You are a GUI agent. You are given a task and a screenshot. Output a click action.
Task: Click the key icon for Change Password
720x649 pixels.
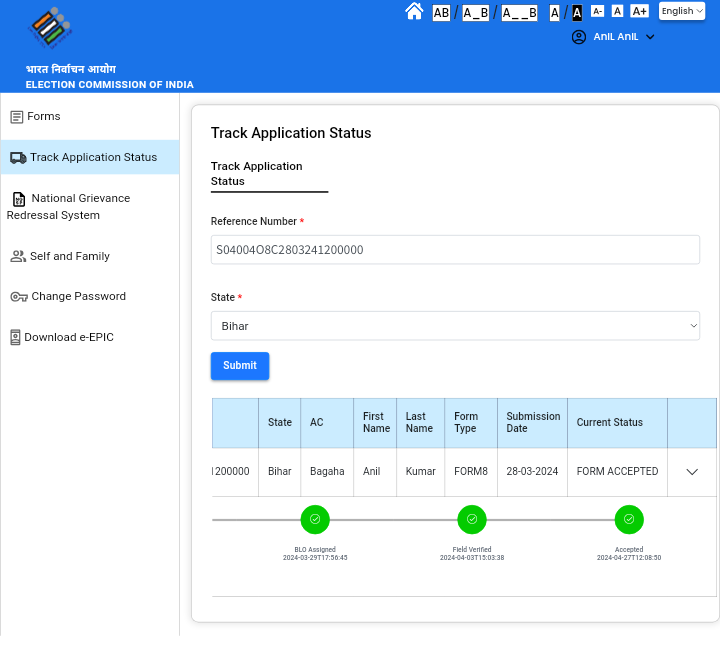tap(19, 297)
